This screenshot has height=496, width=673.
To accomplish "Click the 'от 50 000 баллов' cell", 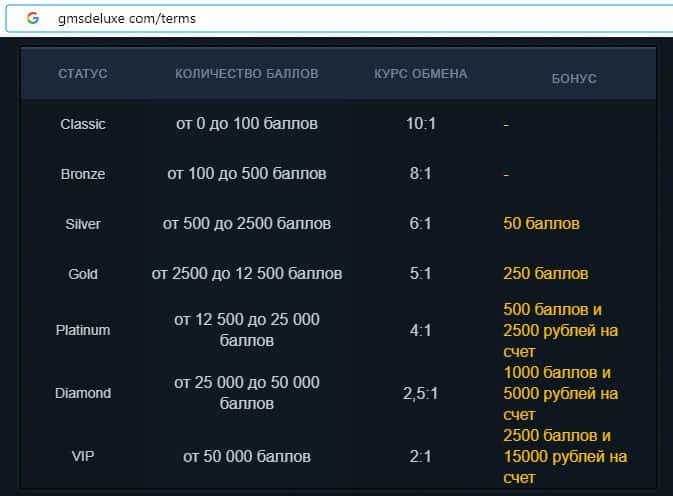I will [246, 456].
